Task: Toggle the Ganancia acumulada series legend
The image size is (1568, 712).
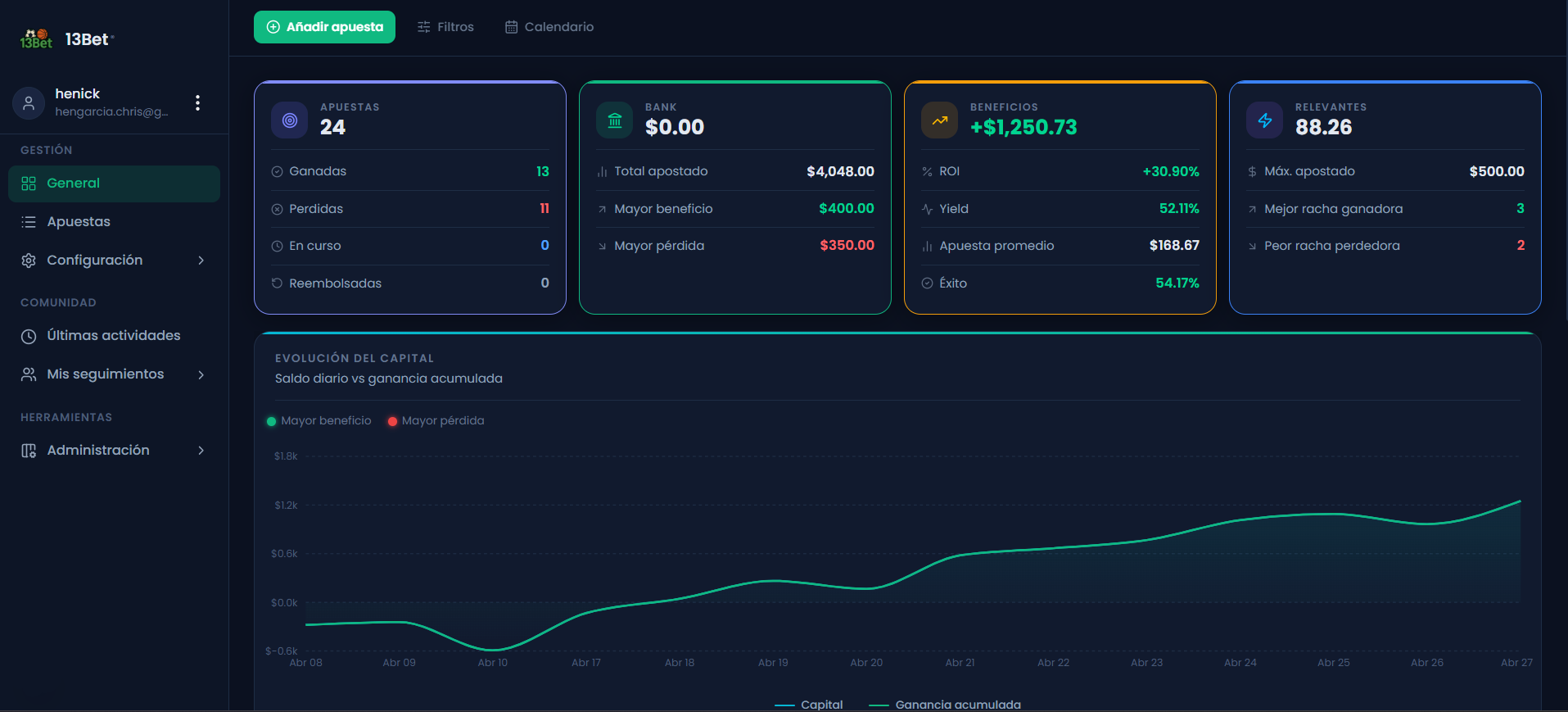Action: tap(945, 705)
